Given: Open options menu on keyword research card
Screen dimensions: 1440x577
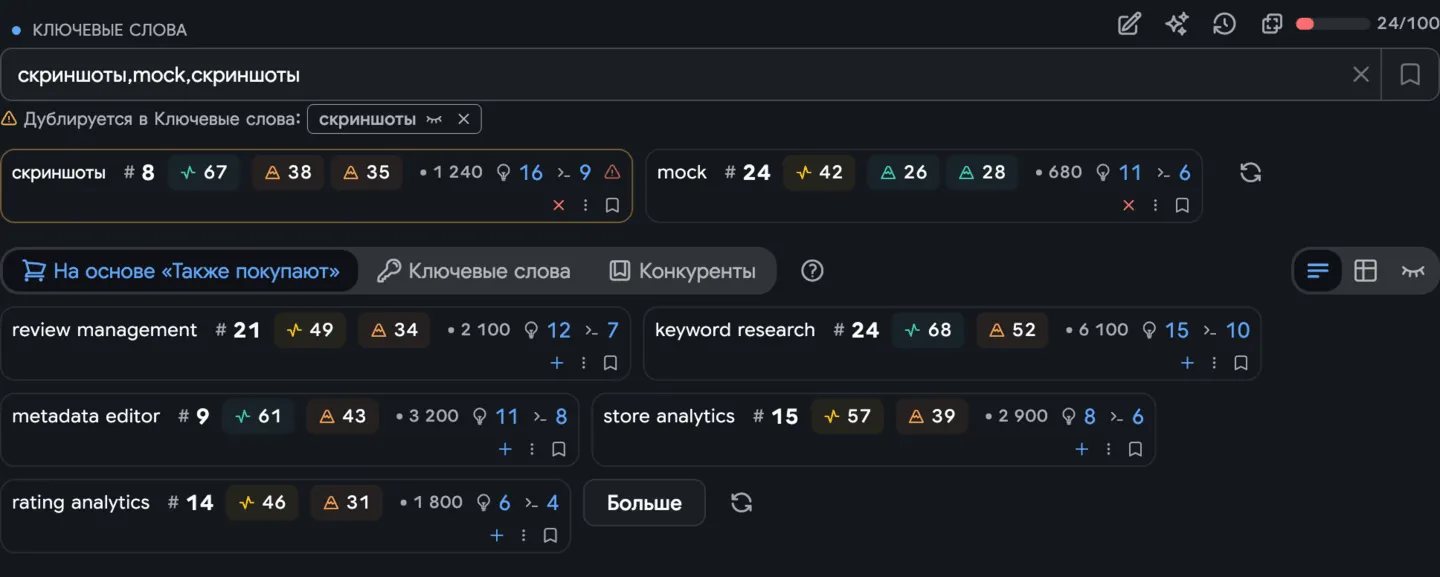Looking at the screenshot, I should click(1214, 363).
